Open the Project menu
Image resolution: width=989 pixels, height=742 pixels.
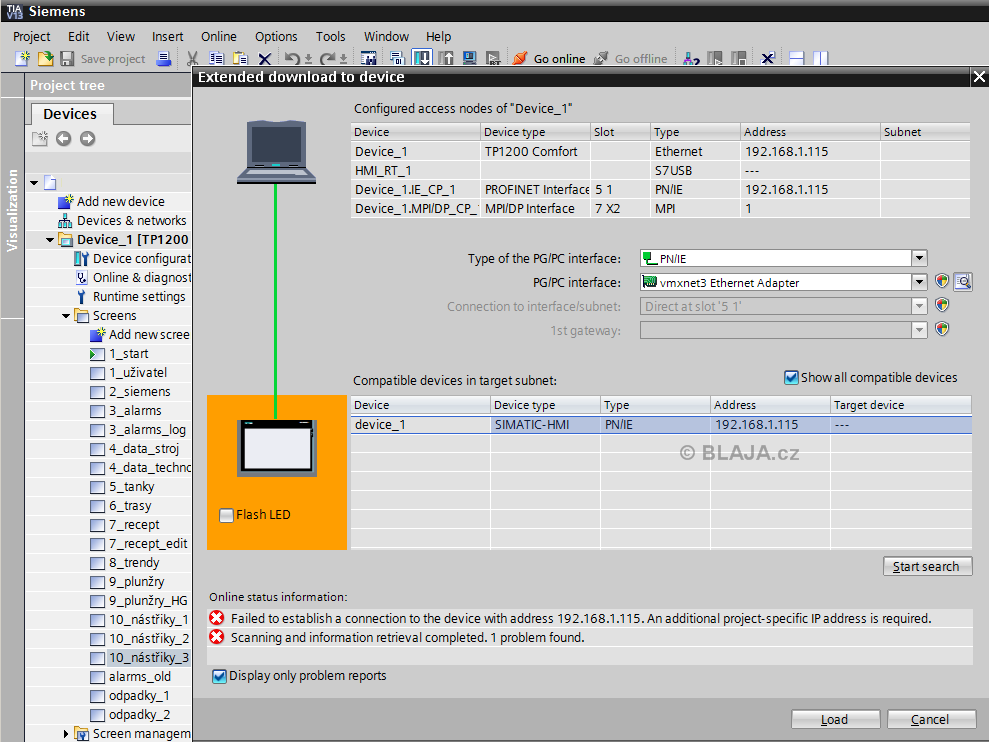32,37
